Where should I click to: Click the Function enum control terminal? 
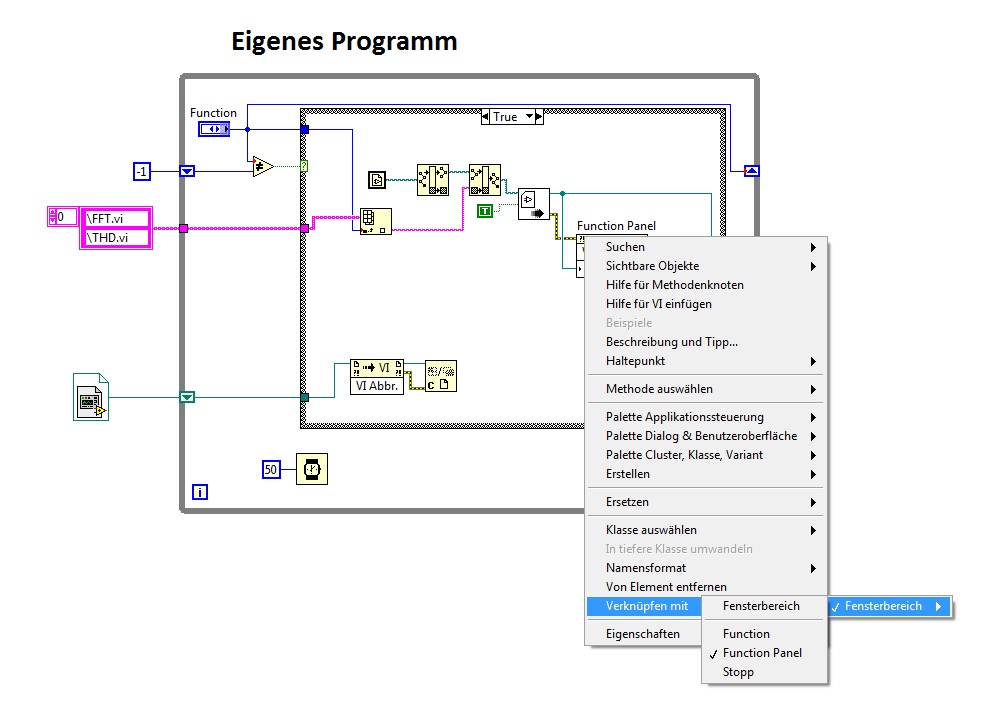(214, 129)
